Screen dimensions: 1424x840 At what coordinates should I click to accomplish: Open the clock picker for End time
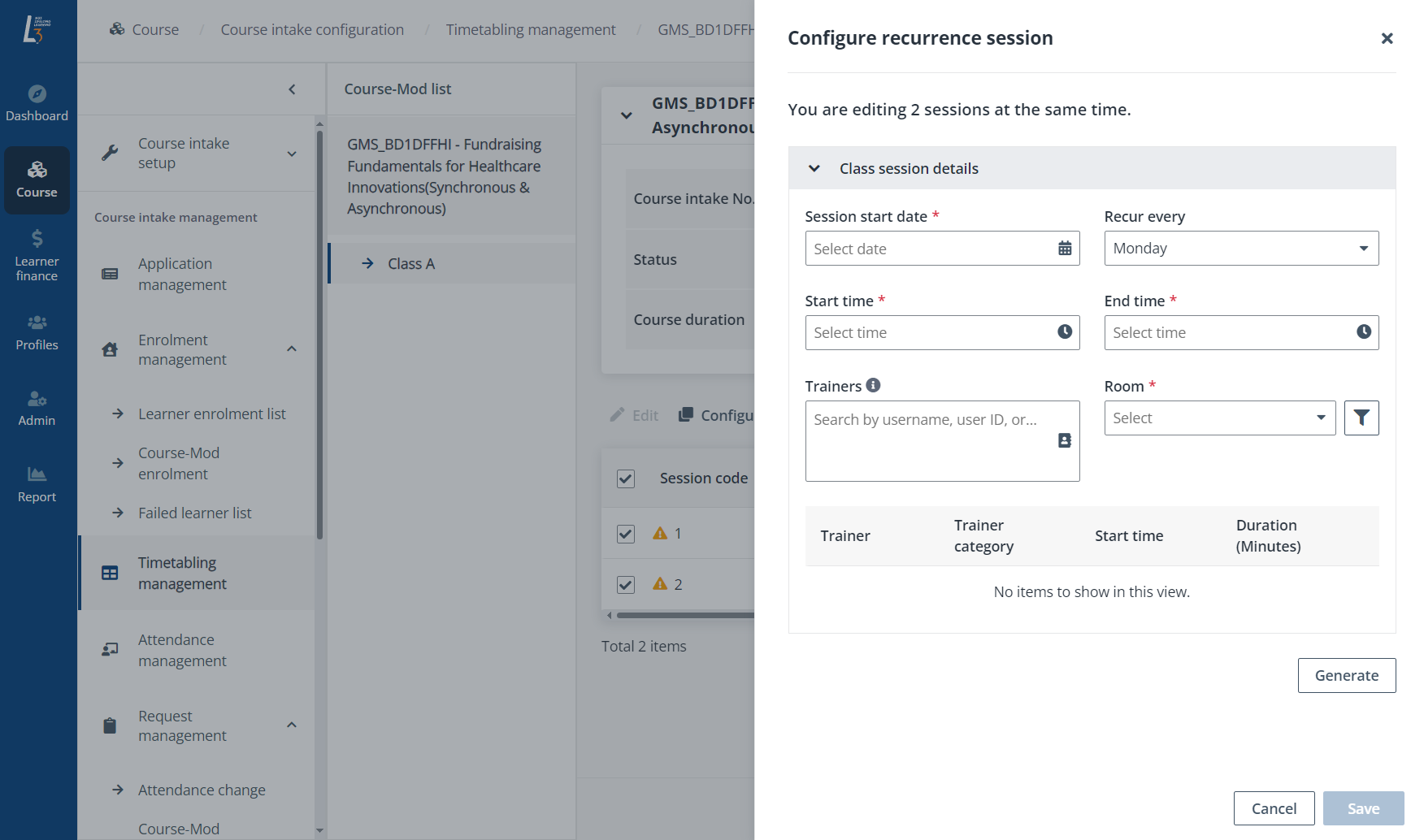[1362, 332]
